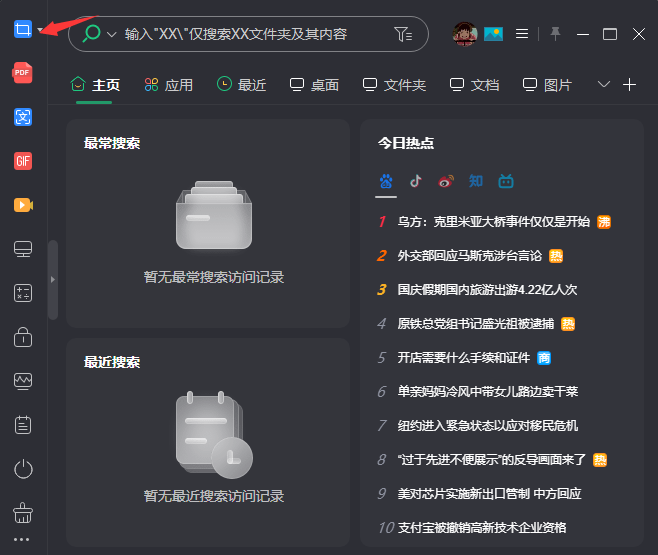The width and height of the screenshot is (658, 555).
Task: Switch to the 主页 tab
Action: tap(95, 85)
